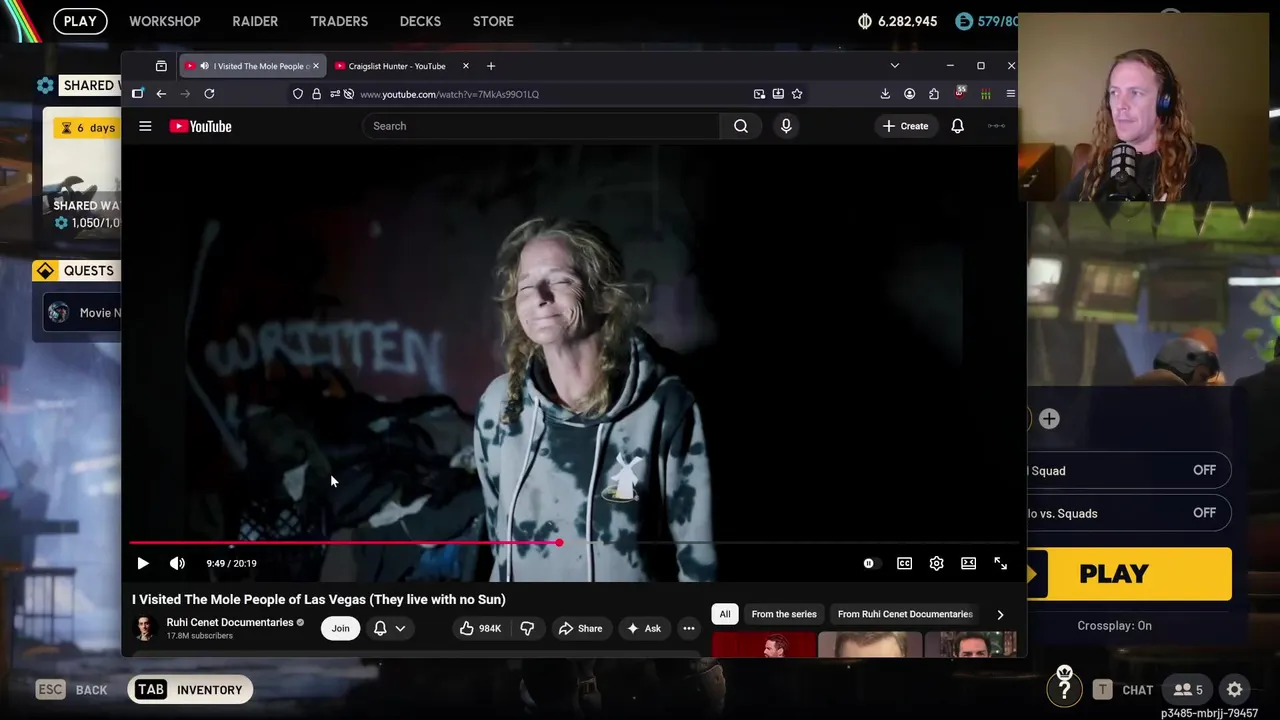Open the channel avatar of Ruhi Cenet
This screenshot has width=1280, height=720.
pyautogui.click(x=146, y=628)
